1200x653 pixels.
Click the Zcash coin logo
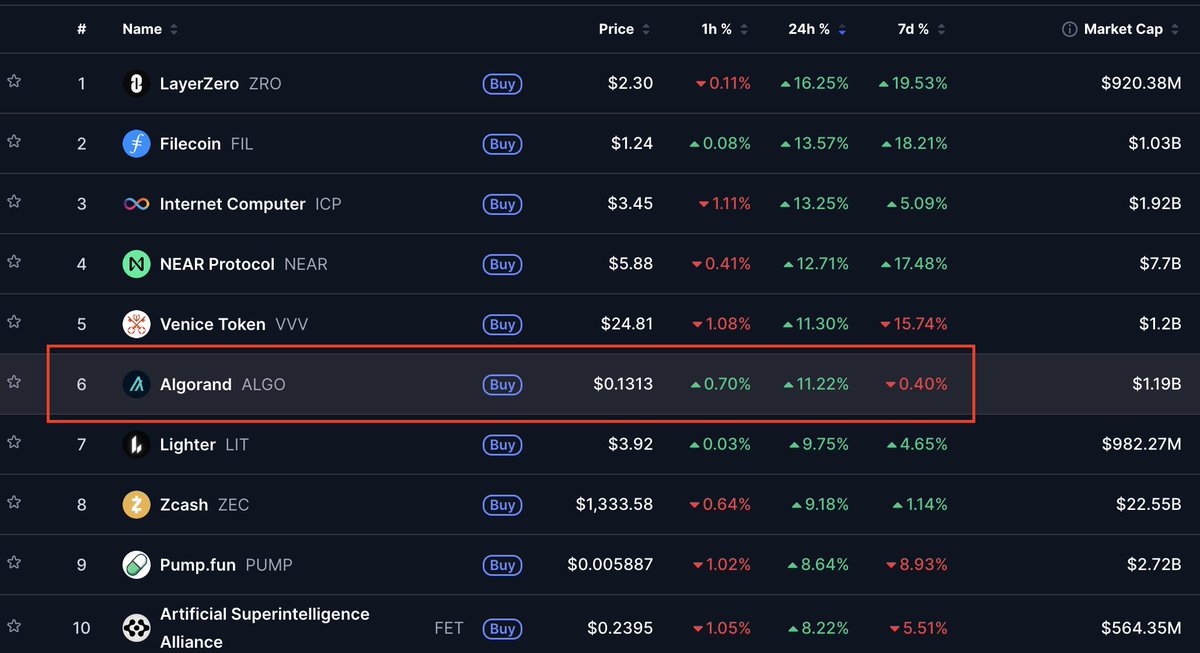(x=136, y=505)
